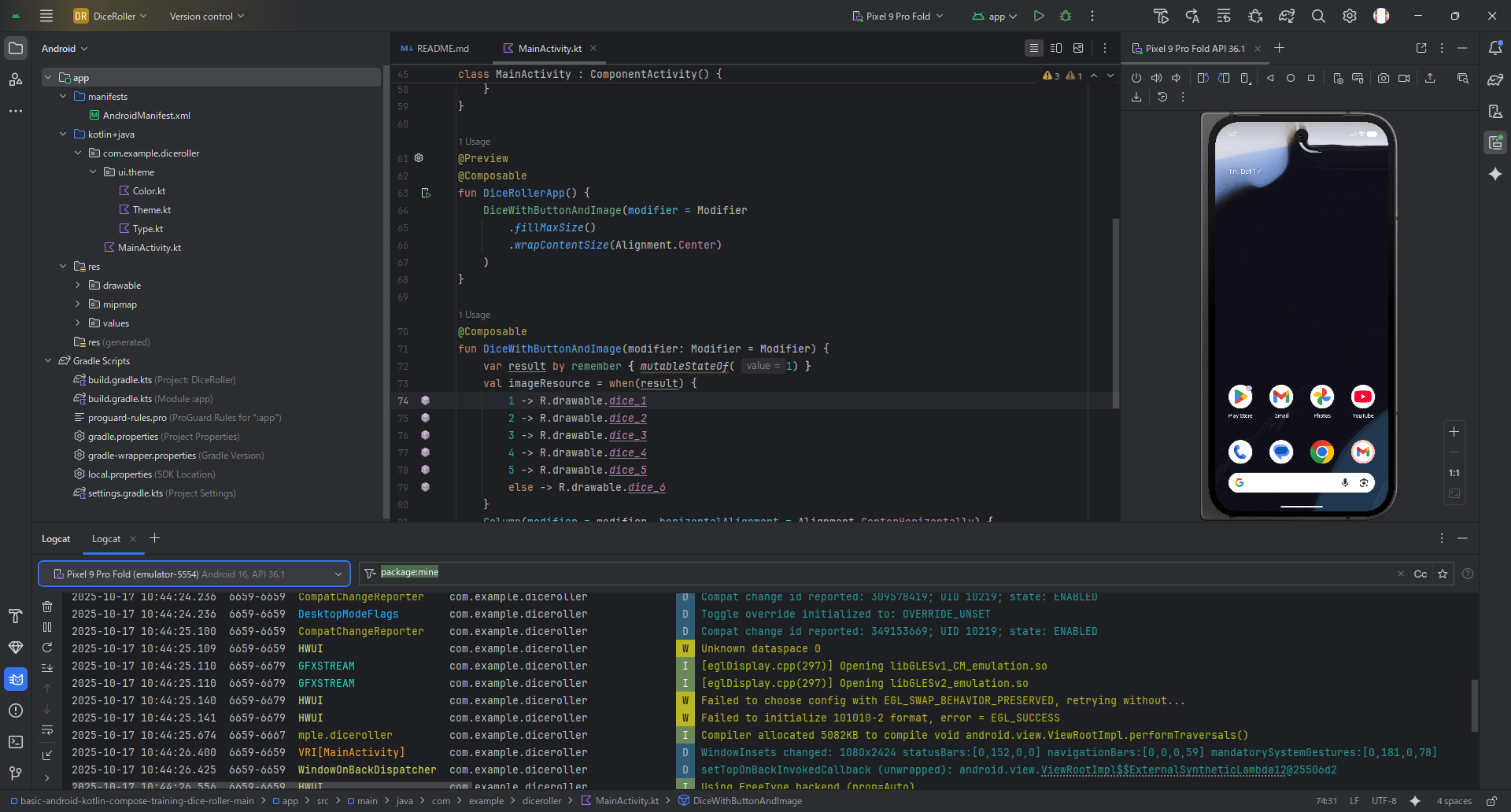The width and height of the screenshot is (1511, 812).
Task: Open the Terminal tool window
Action: click(x=15, y=742)
